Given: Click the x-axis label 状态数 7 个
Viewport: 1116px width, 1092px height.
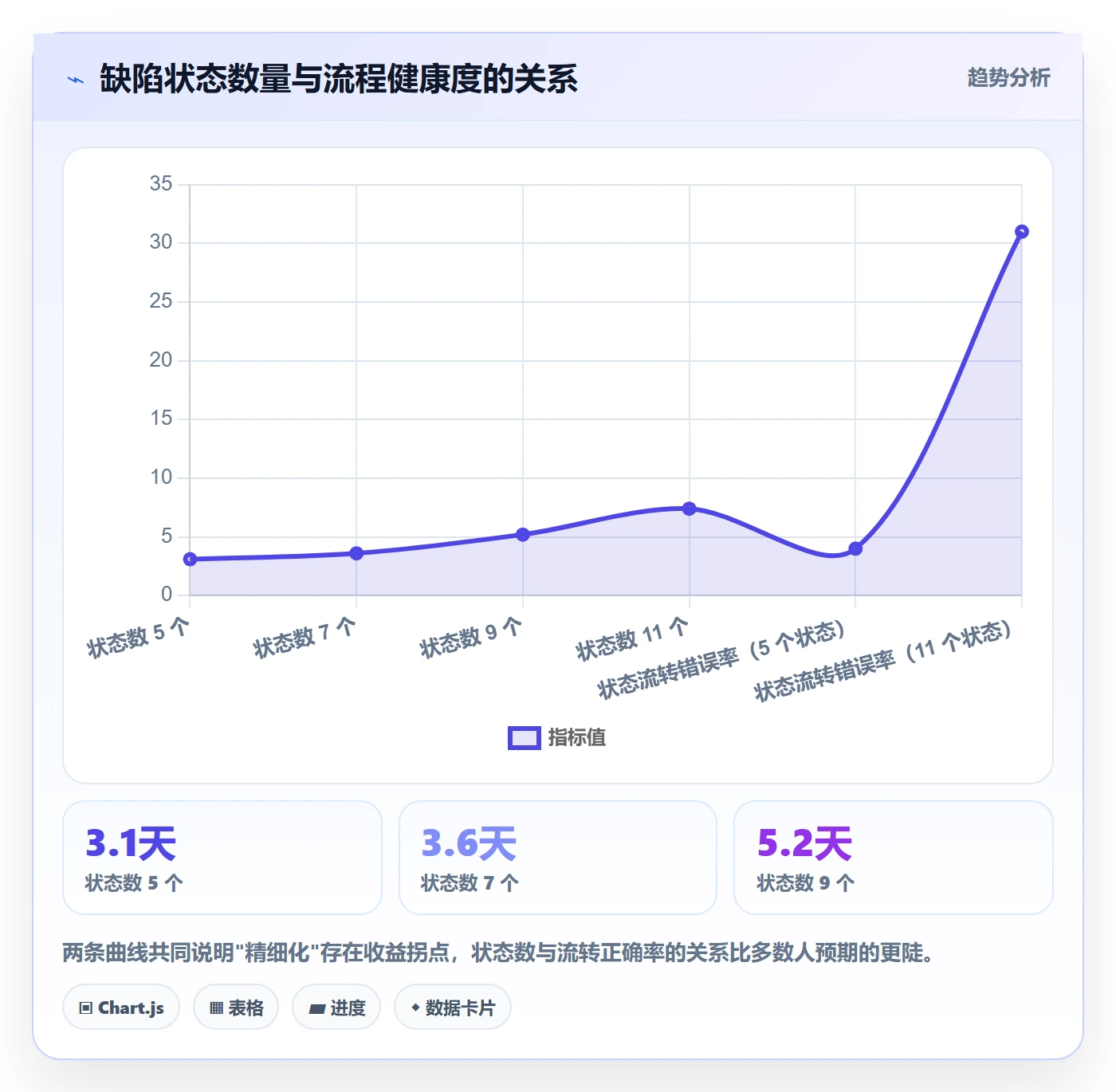Looking at the screenshot, I should tap(305, 637).
